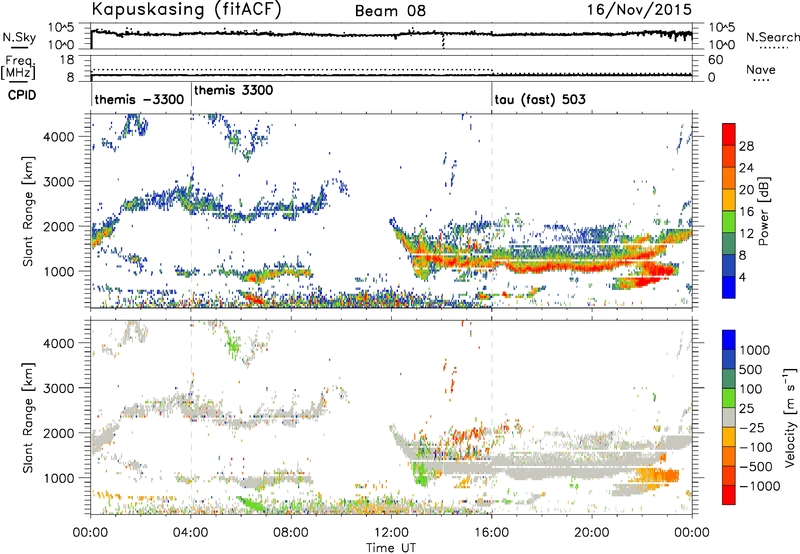Click the '4000' range tick on the power panel
Screen dimensions: 800x554
coord(59,137)
